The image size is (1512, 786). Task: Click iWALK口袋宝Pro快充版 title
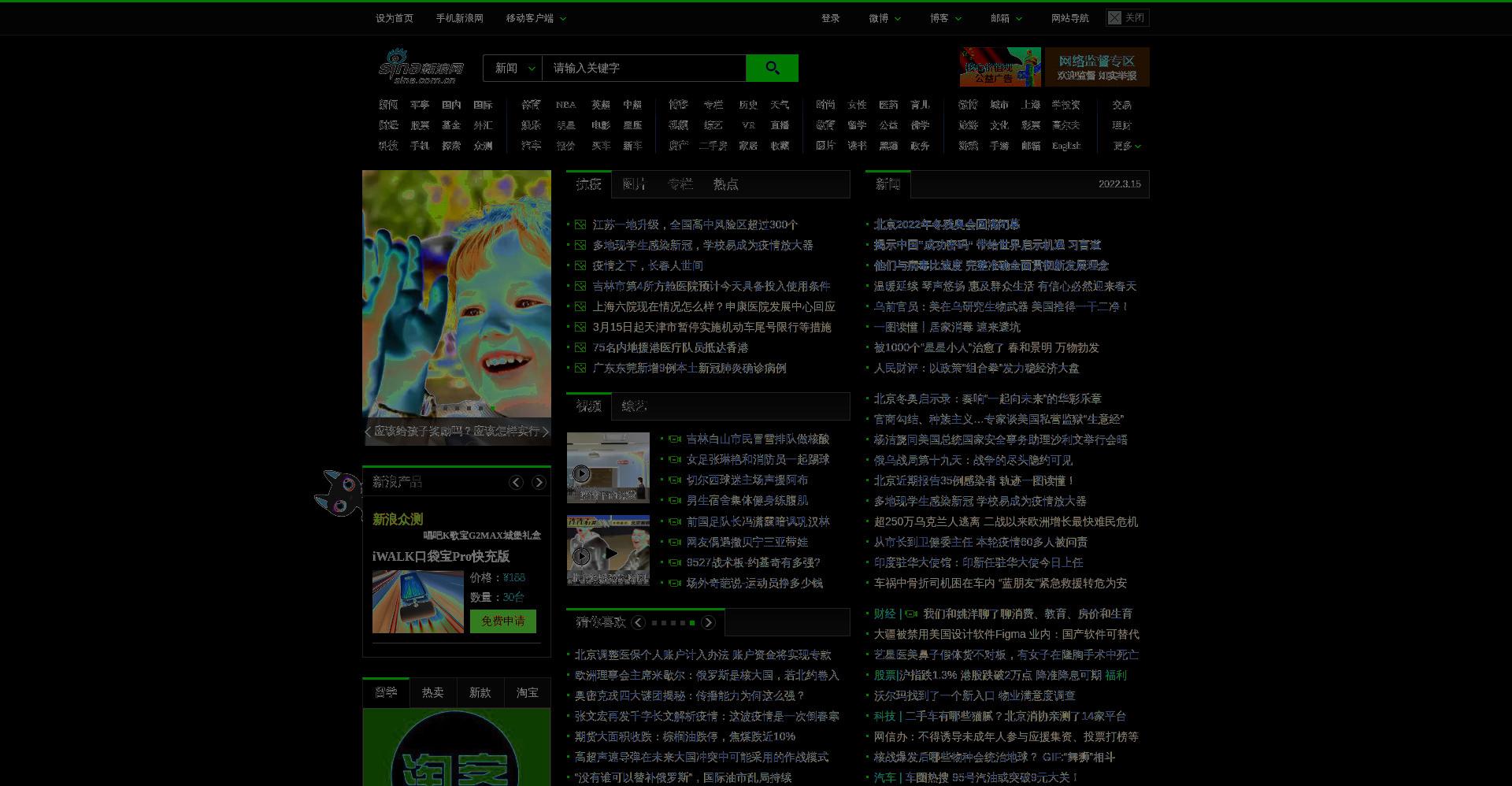(440, 556)
